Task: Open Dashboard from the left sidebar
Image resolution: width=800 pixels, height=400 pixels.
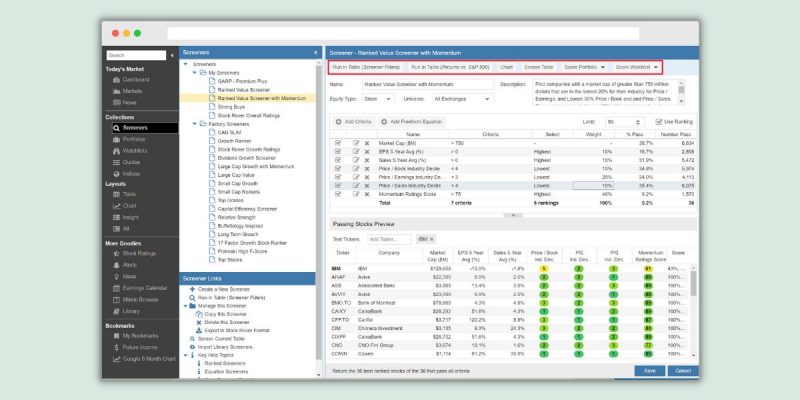Action: tap(135, 79)
